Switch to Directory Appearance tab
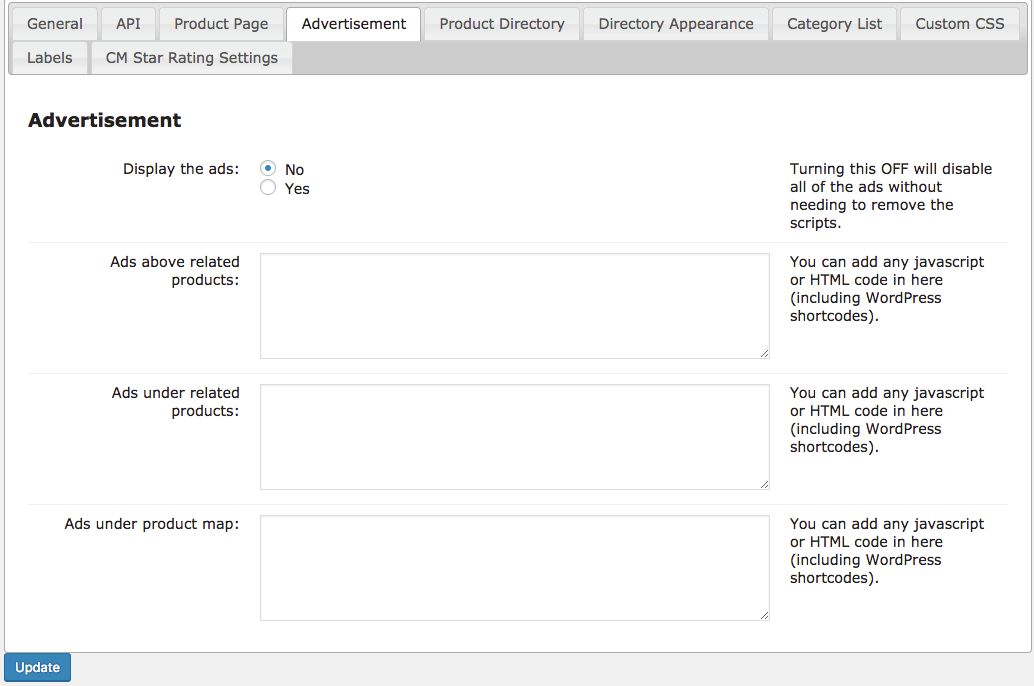 tap(676, 24)
